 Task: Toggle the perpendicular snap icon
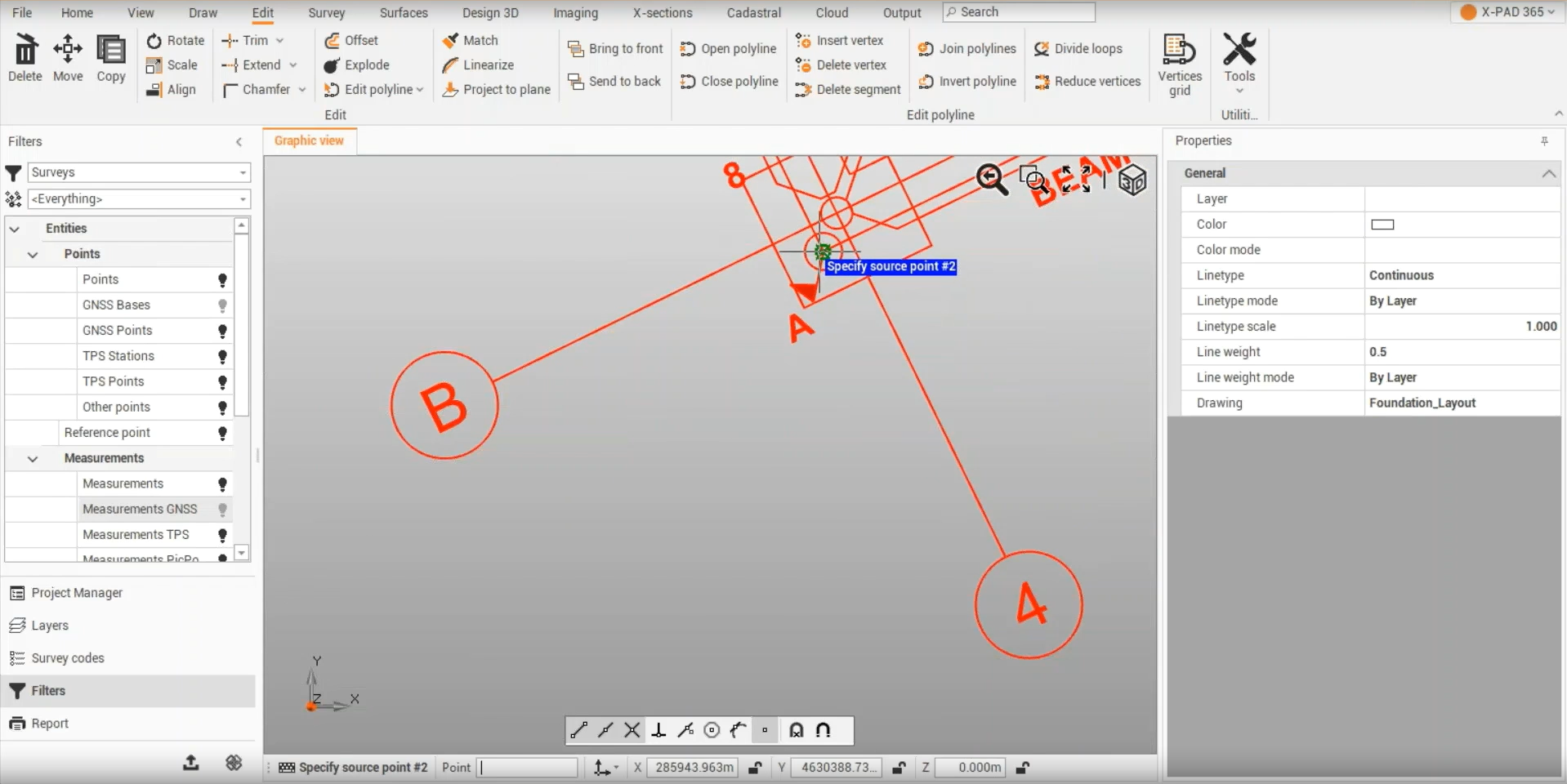pos(658,730)
